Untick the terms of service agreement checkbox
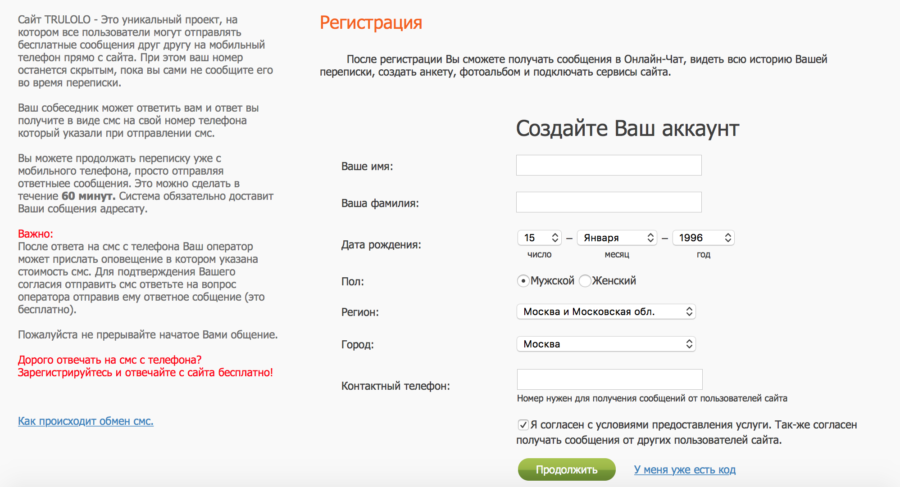Screen dimensions: 900x487 [523, 424]
